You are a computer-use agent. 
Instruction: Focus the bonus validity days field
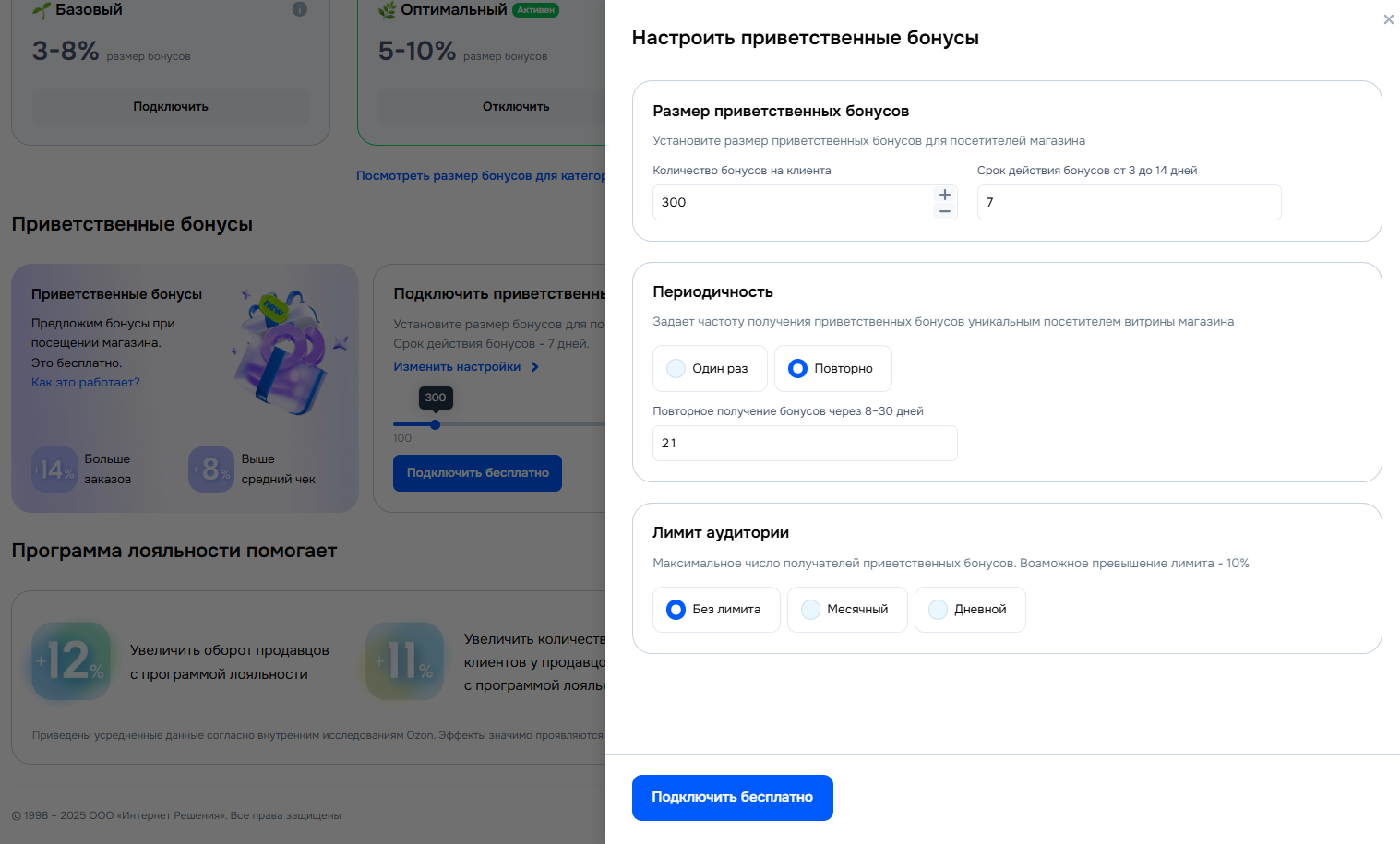click(1130, 203)
